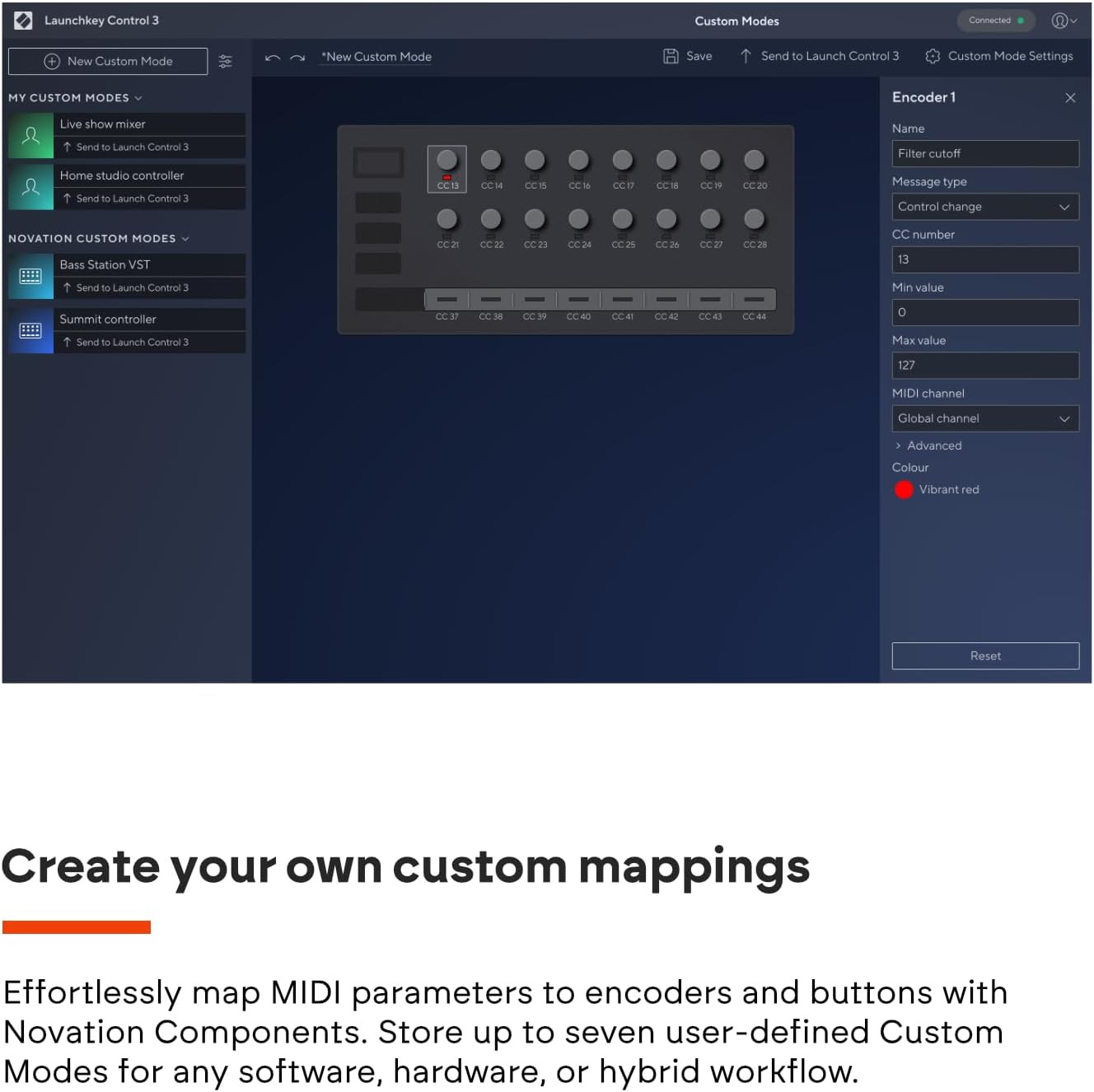This screenshot has height=1092, width=1094.
Task: Click the Bass Station VST keyboard icon
Action: [30, 276]
